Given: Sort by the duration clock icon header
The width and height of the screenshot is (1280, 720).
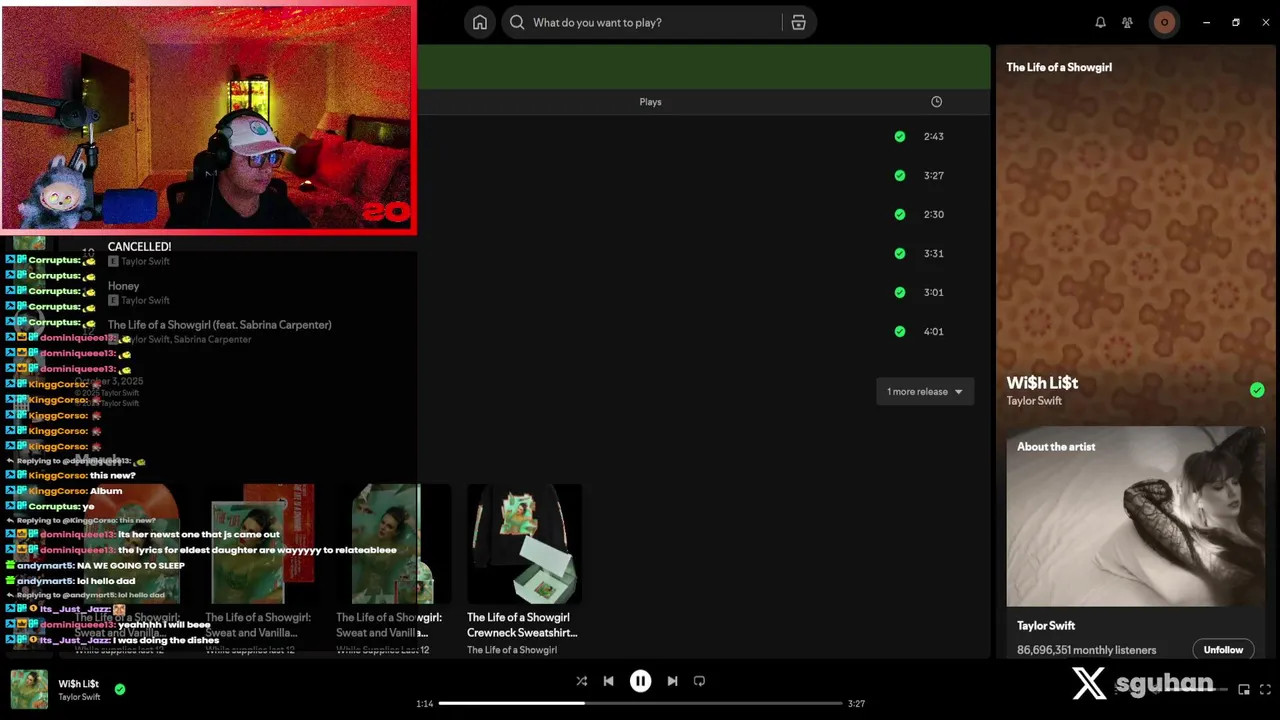Looking at the screenshot, I should pyautogui.click(x=936, y=102).
